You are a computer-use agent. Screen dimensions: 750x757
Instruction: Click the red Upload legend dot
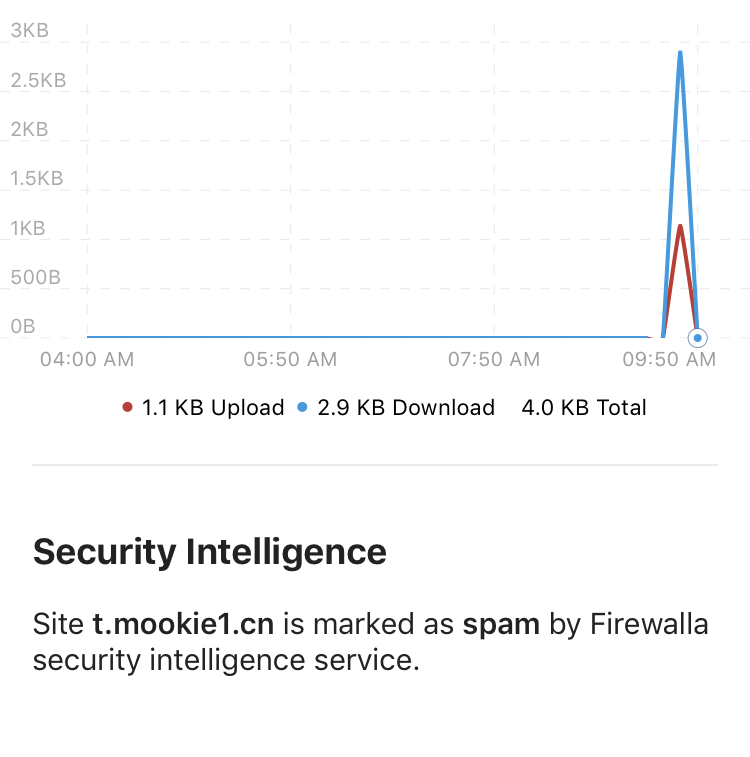point(127,407)
